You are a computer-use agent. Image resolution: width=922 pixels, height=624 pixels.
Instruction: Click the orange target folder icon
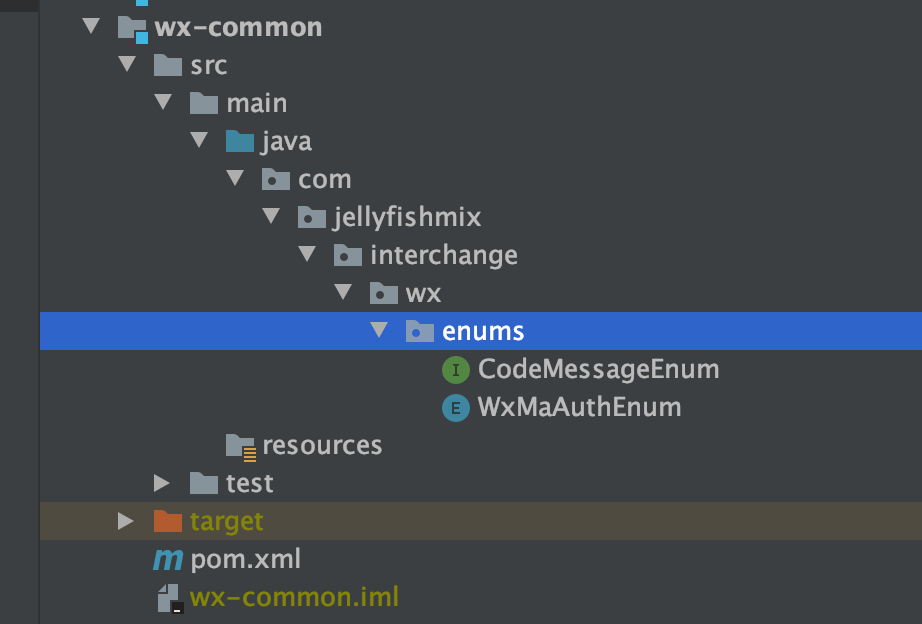click(168, 522)
